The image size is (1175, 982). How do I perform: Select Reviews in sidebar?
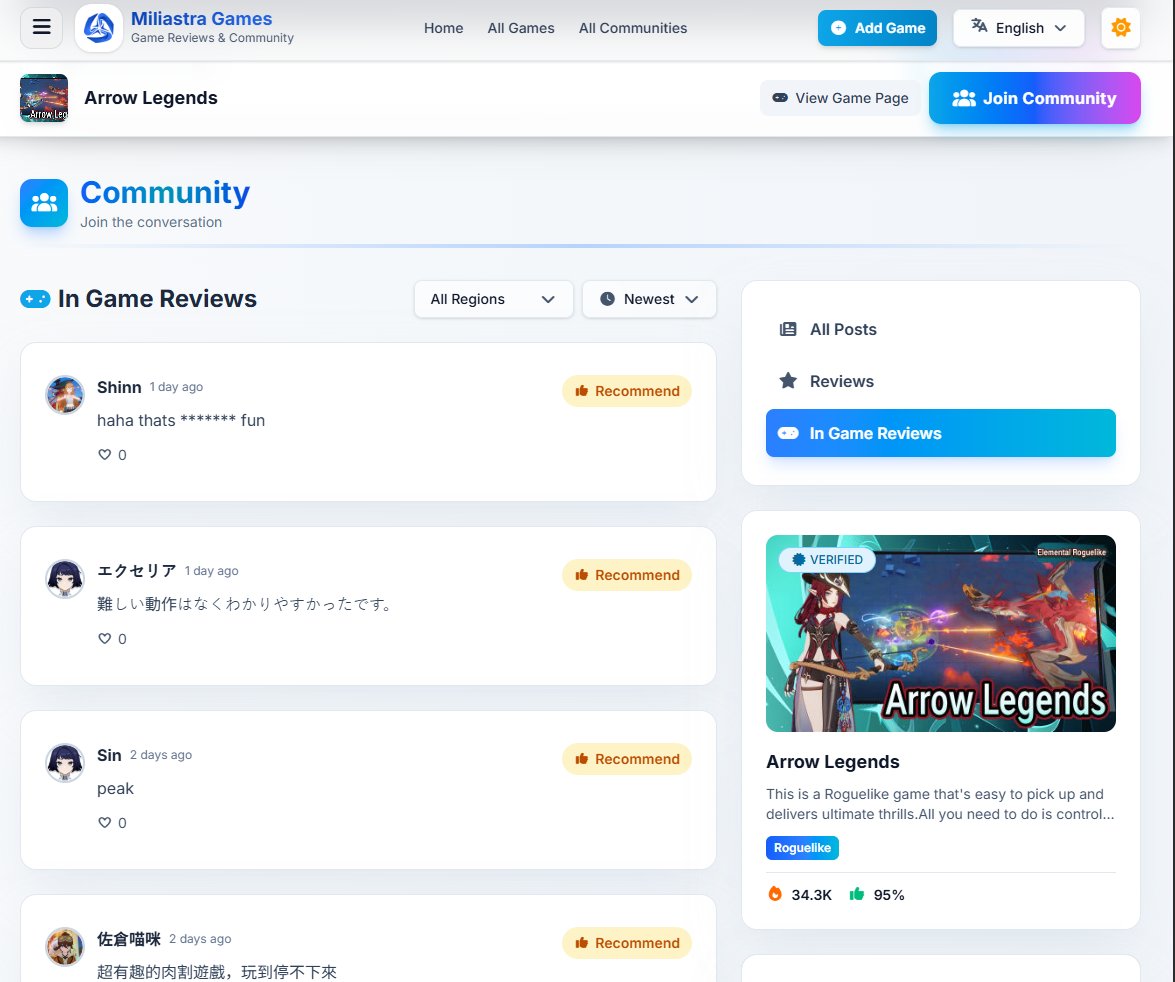pyautogui.click(x=940, y=381)
